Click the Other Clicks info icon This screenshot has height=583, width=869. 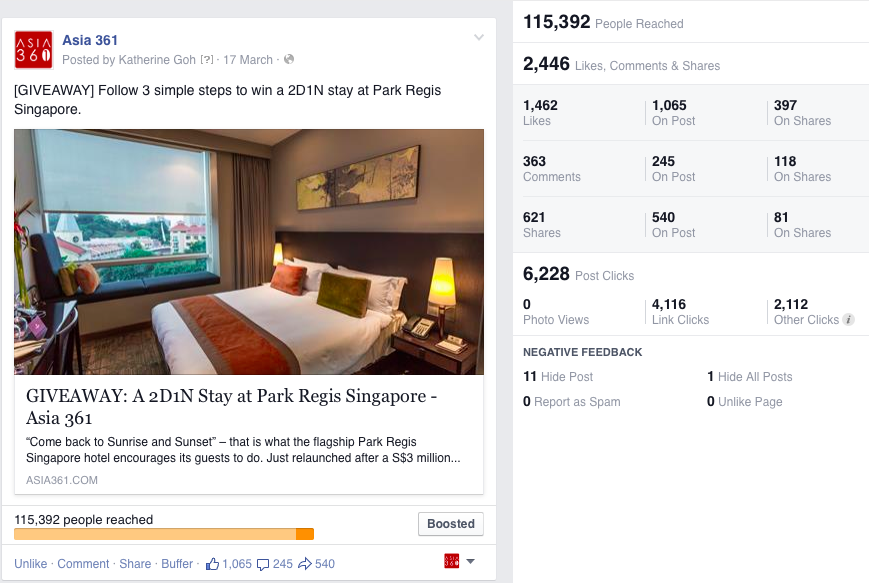coord(848,320)
